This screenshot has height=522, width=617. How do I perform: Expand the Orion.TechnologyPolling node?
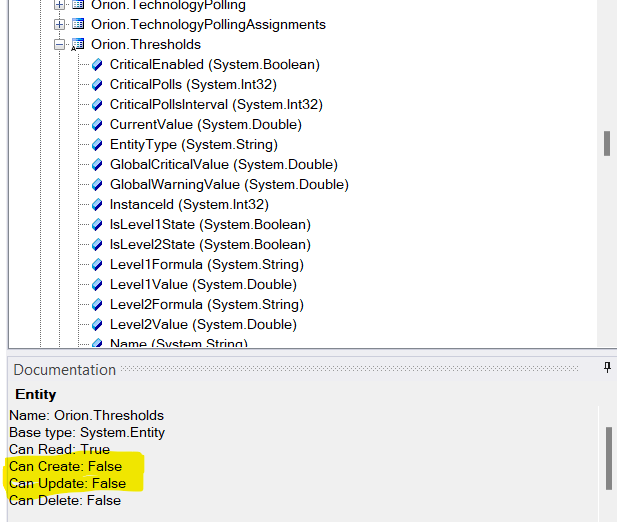click(x=59, y=5)
